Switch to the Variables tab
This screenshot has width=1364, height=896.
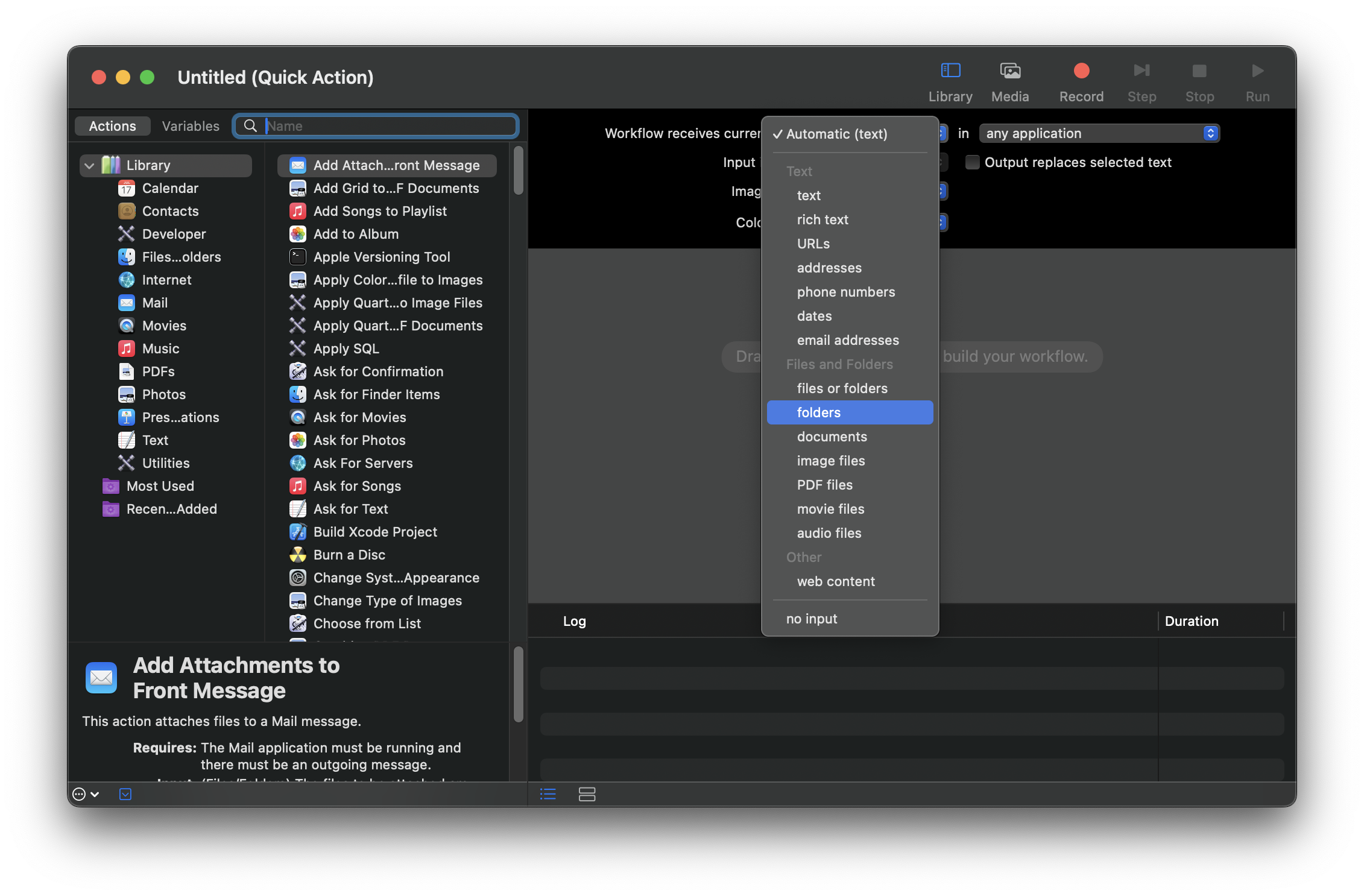[191, 126]
